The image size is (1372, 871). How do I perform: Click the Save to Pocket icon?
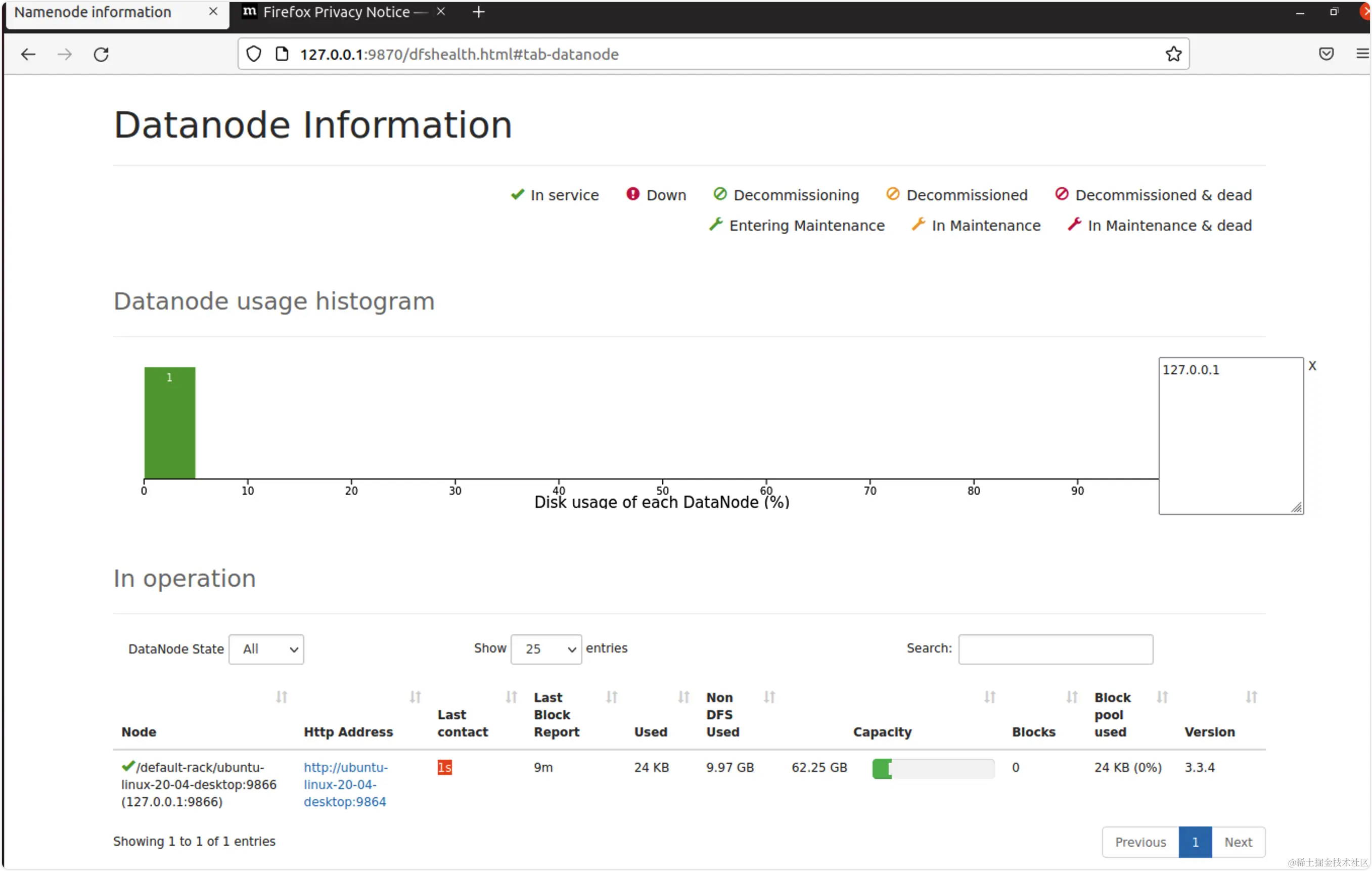click(x=1326, y=54)
